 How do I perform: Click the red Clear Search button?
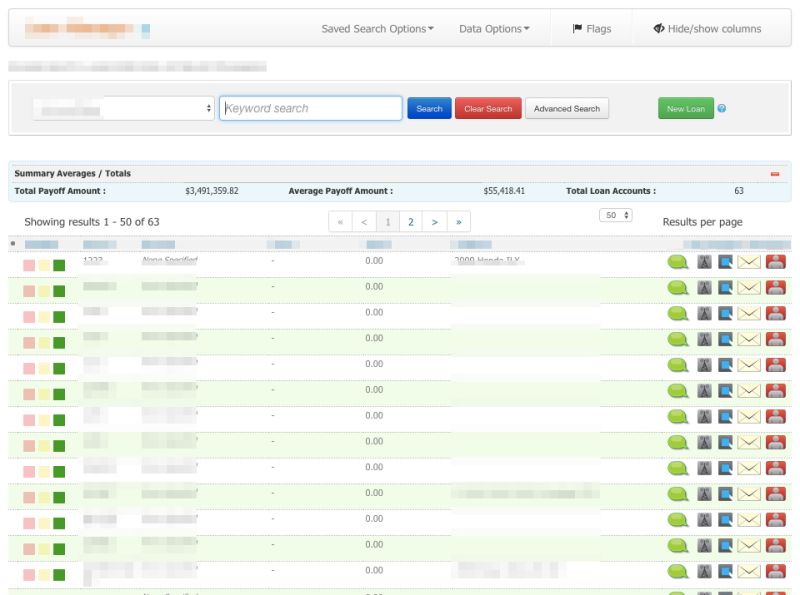(488, 108)
